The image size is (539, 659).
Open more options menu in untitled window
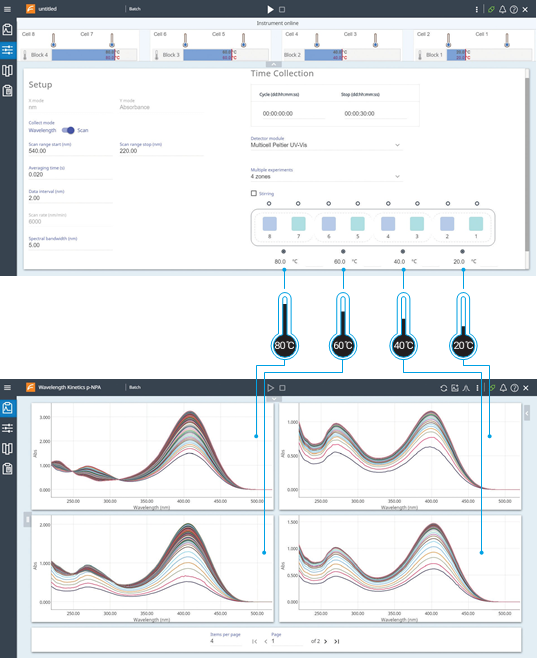coord(476,9)
